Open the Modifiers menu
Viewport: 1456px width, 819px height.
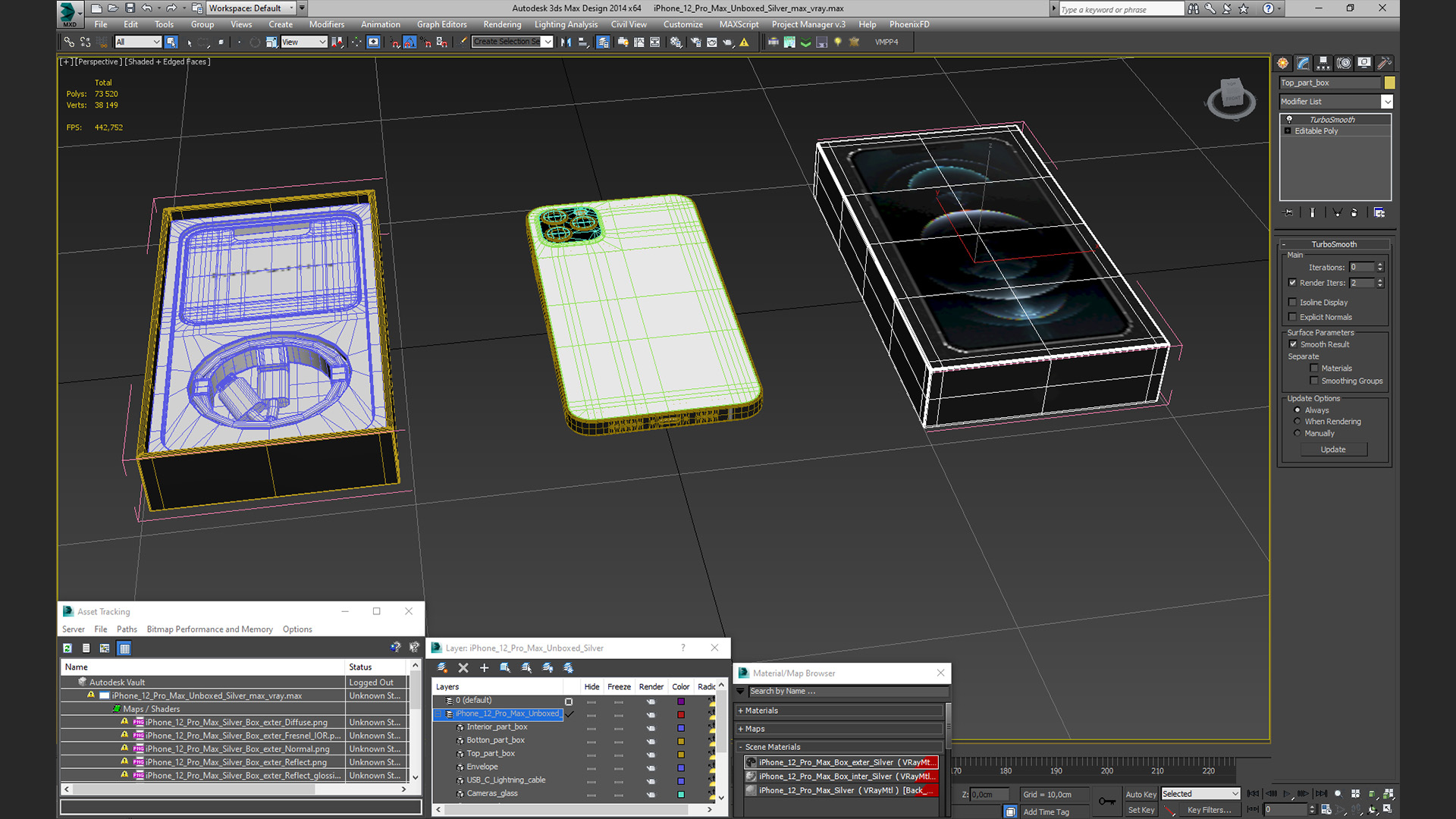(326, 24)
